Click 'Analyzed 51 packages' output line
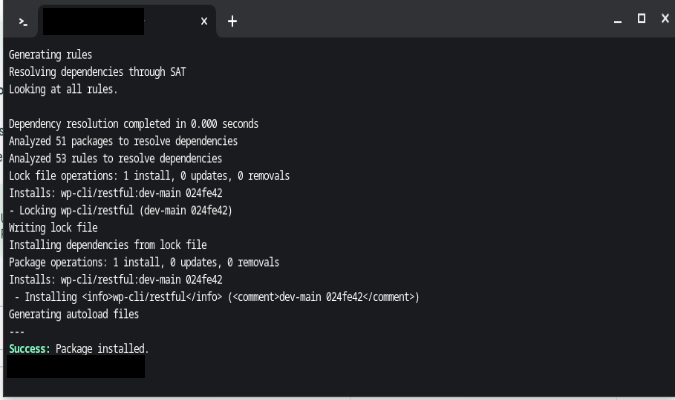Viewport: 675px width, 400px height. (123, 141)
